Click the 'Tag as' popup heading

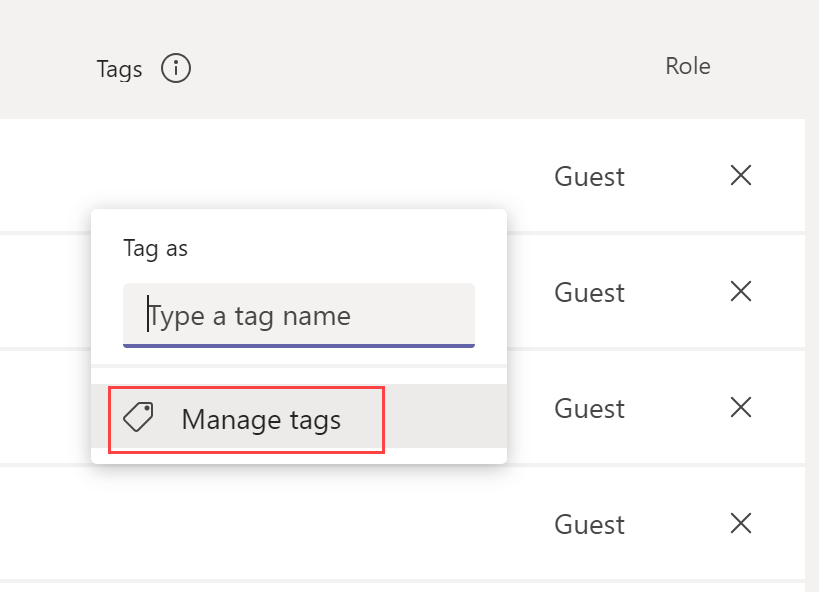point(155,249)
